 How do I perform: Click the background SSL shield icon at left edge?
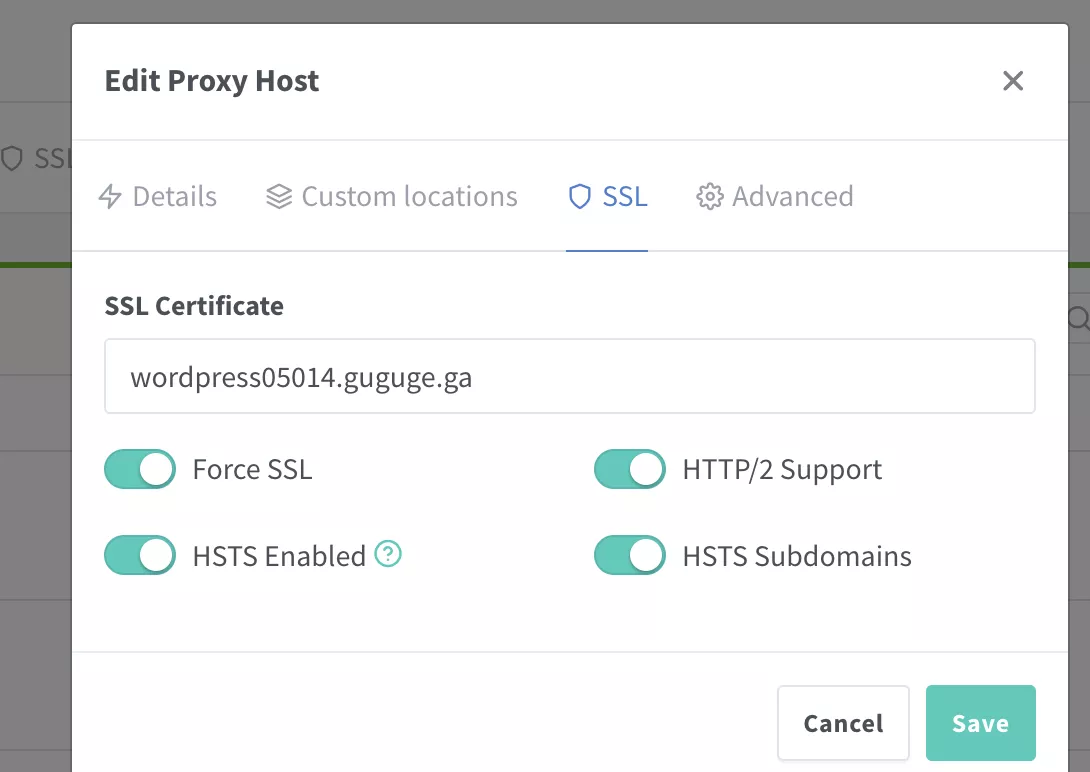tap(12, 159)
